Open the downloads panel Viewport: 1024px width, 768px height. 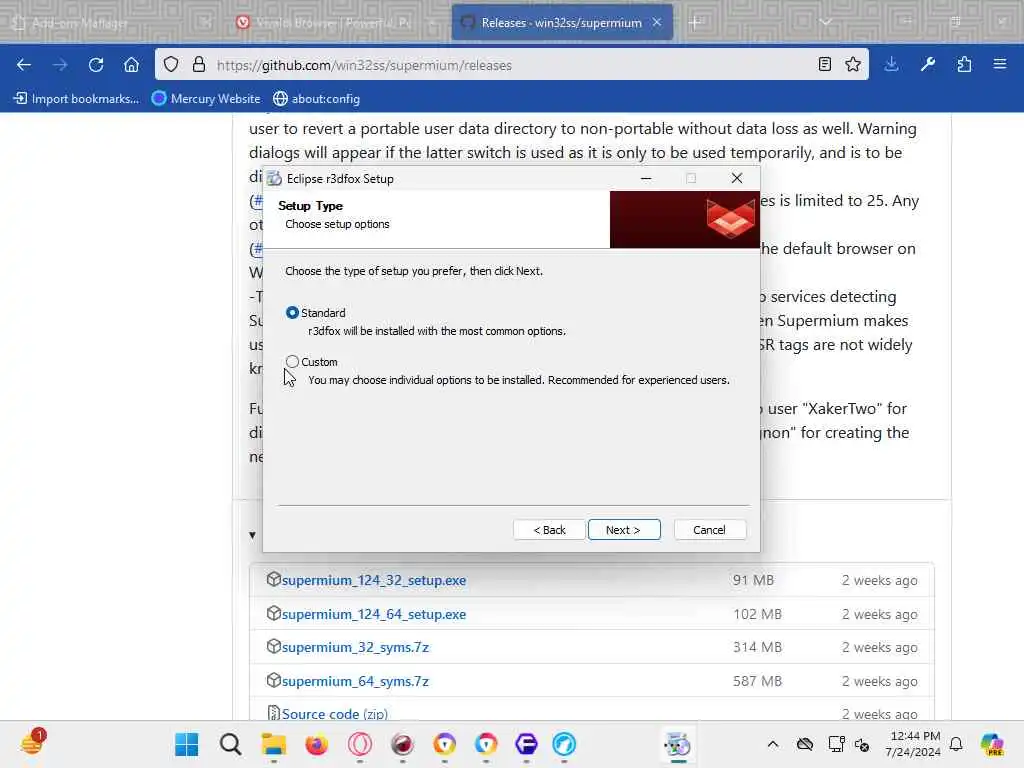(891, 64)
